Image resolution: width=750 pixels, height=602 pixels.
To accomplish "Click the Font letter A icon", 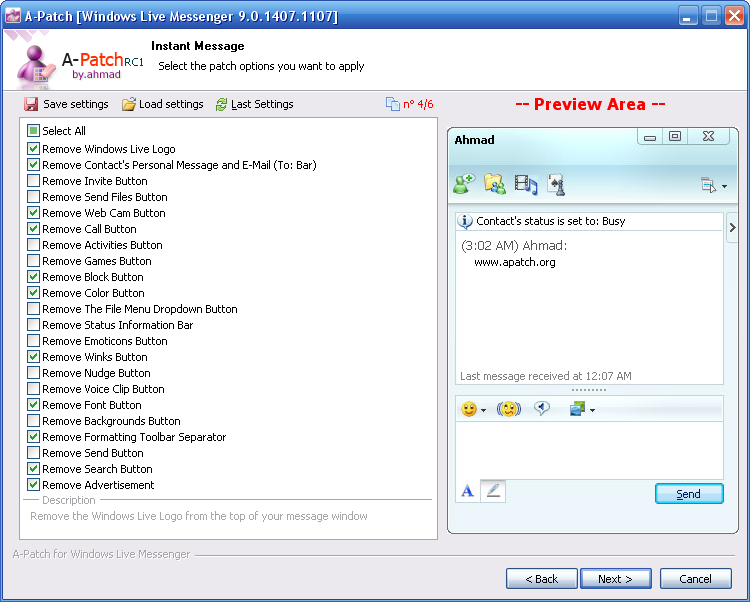I will [x=467, y=491].
